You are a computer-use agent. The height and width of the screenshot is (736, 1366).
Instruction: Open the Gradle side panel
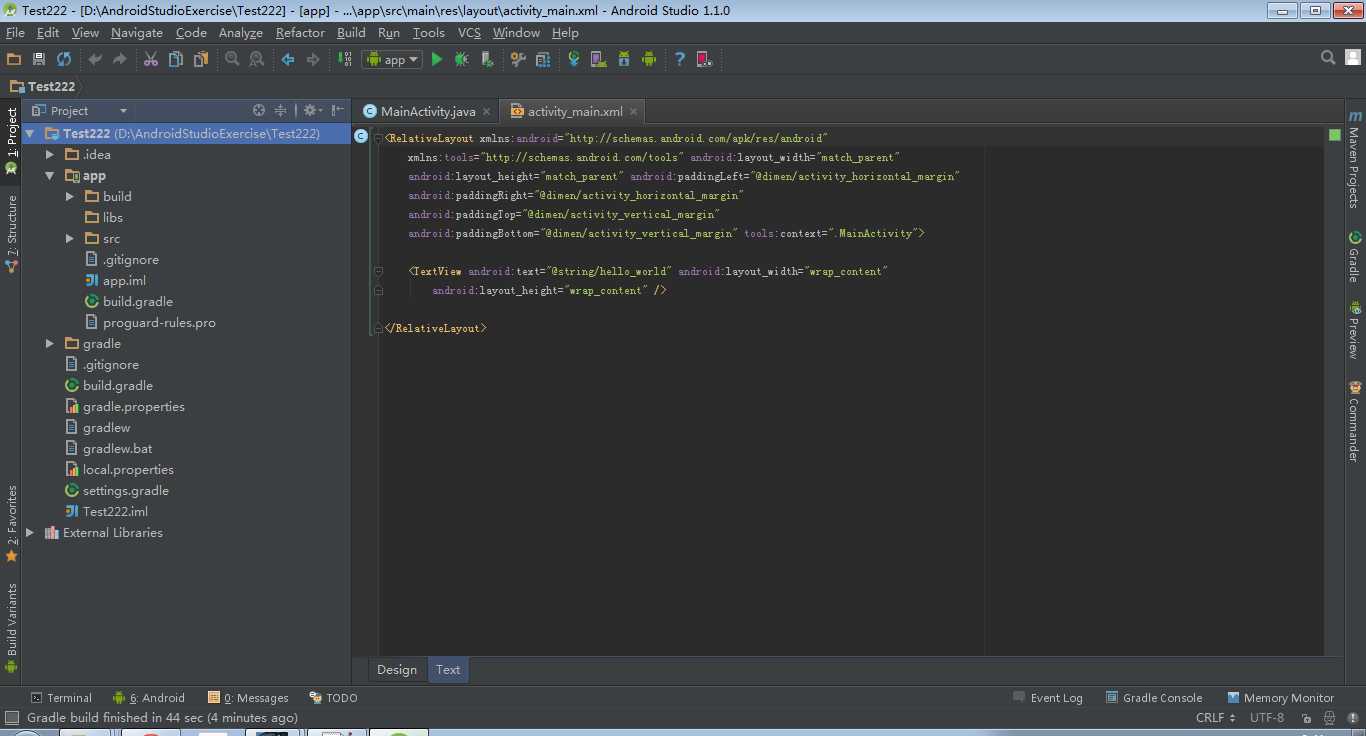point(1355,257)
